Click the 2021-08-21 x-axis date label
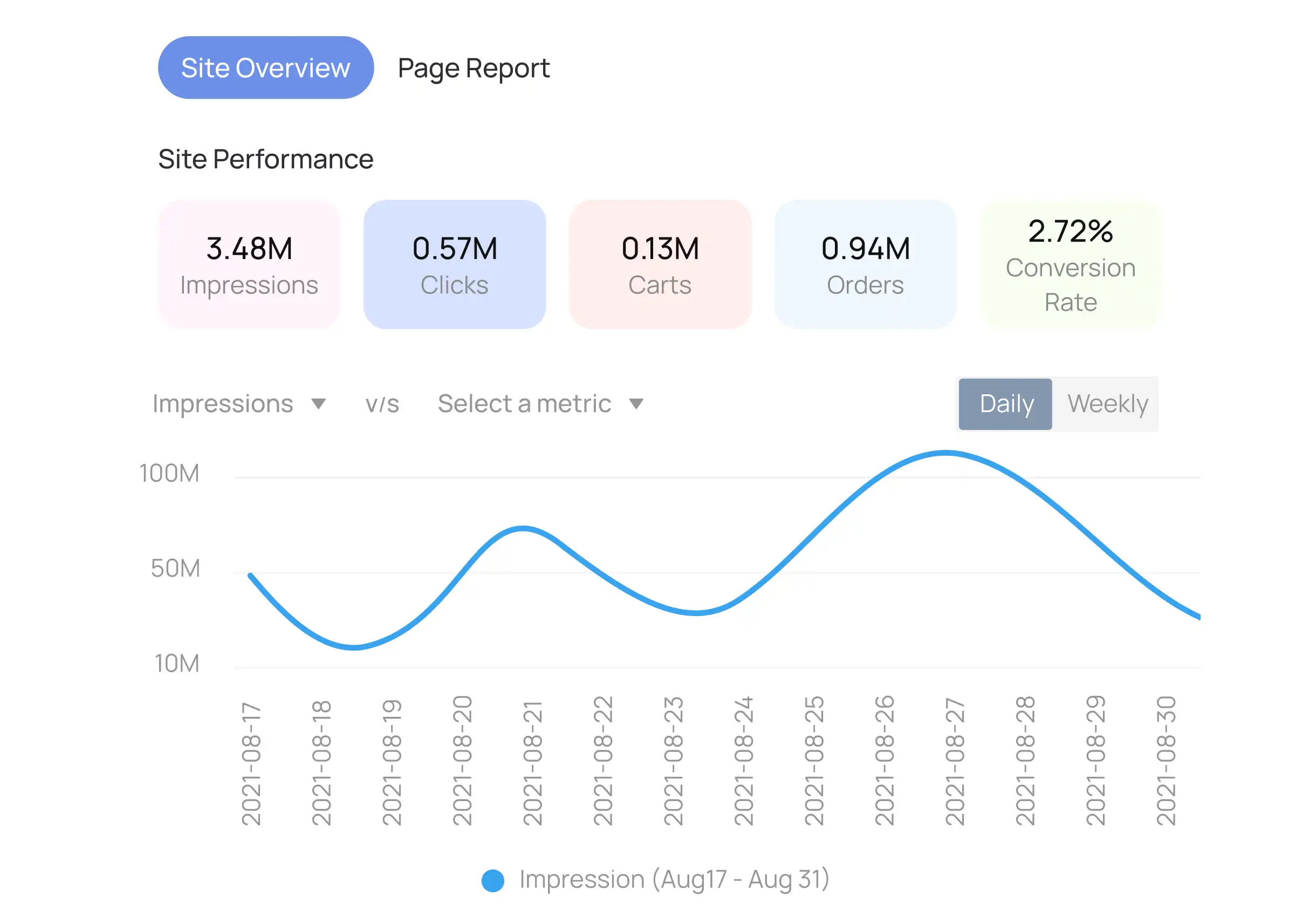 tap(532, 762)
